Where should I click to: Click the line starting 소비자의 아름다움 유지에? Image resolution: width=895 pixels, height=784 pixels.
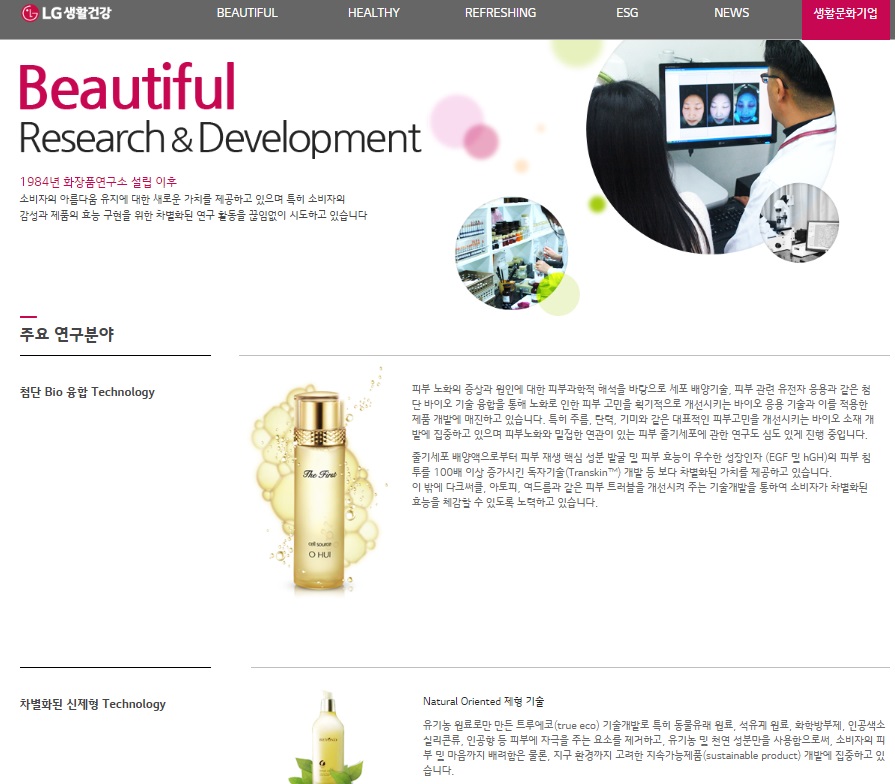click(x=182, y=199)
